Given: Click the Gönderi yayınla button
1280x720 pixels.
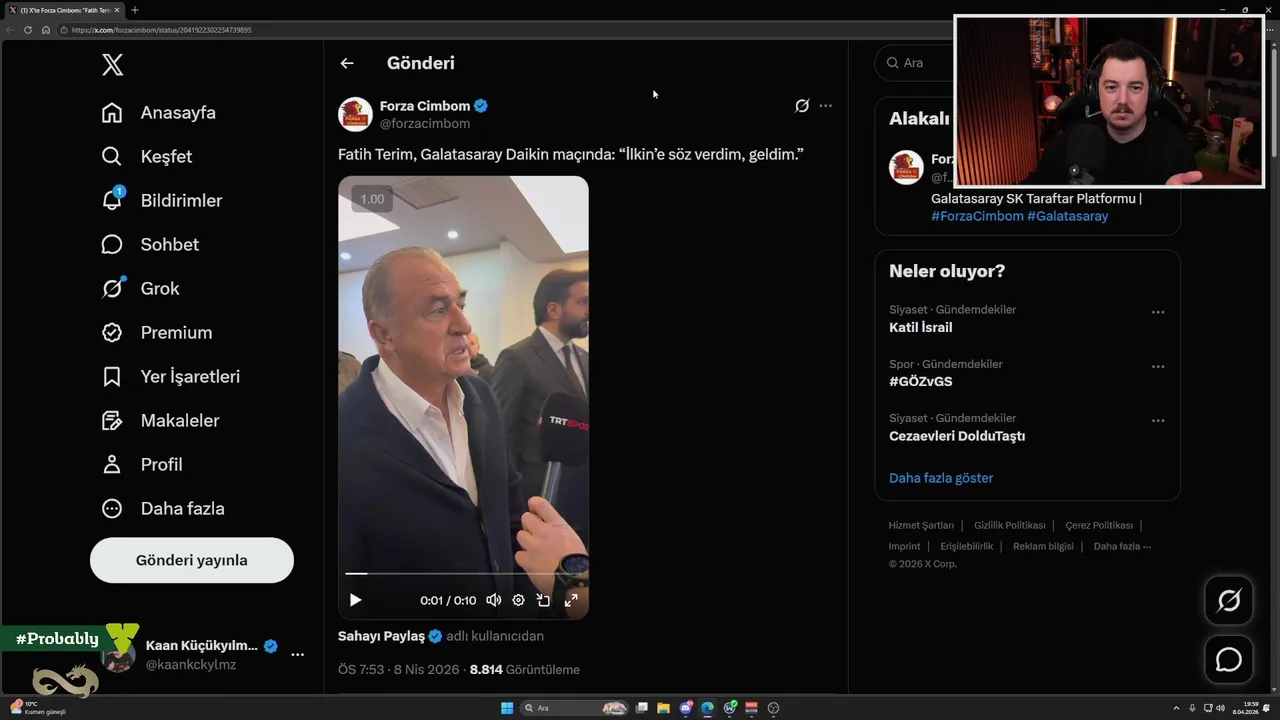Looking at the screenshot, I should 192,560.
